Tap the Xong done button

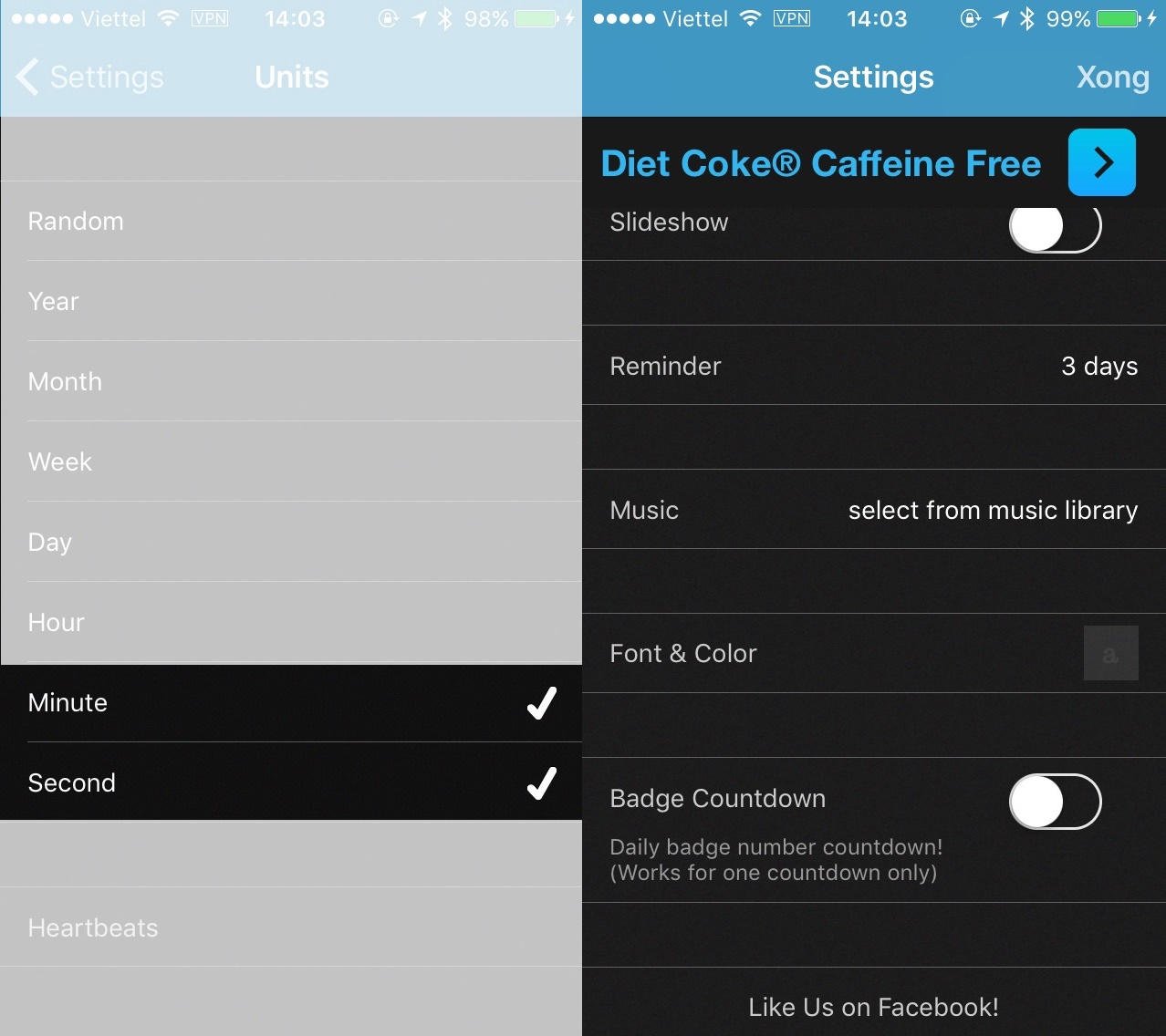pos(1112,78)
